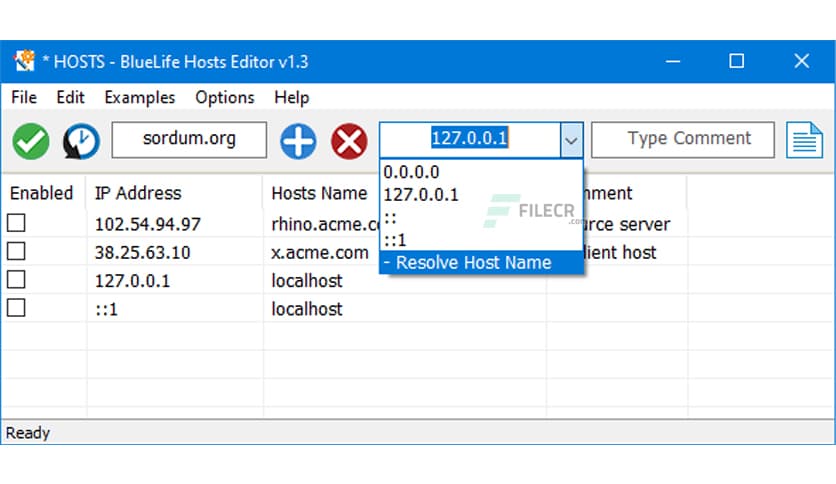The image size is (836, 484).
Task: Click the ::1 address cell in table
Action: coord(106,309)
